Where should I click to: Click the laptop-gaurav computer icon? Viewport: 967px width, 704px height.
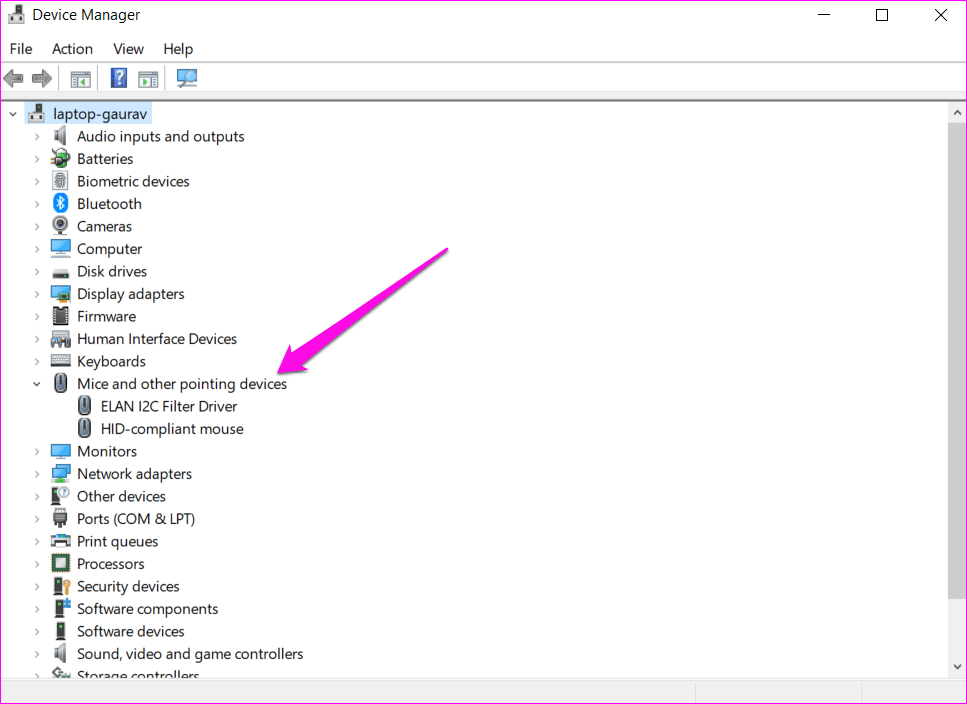pyautogui.click(x=36, y=113)
